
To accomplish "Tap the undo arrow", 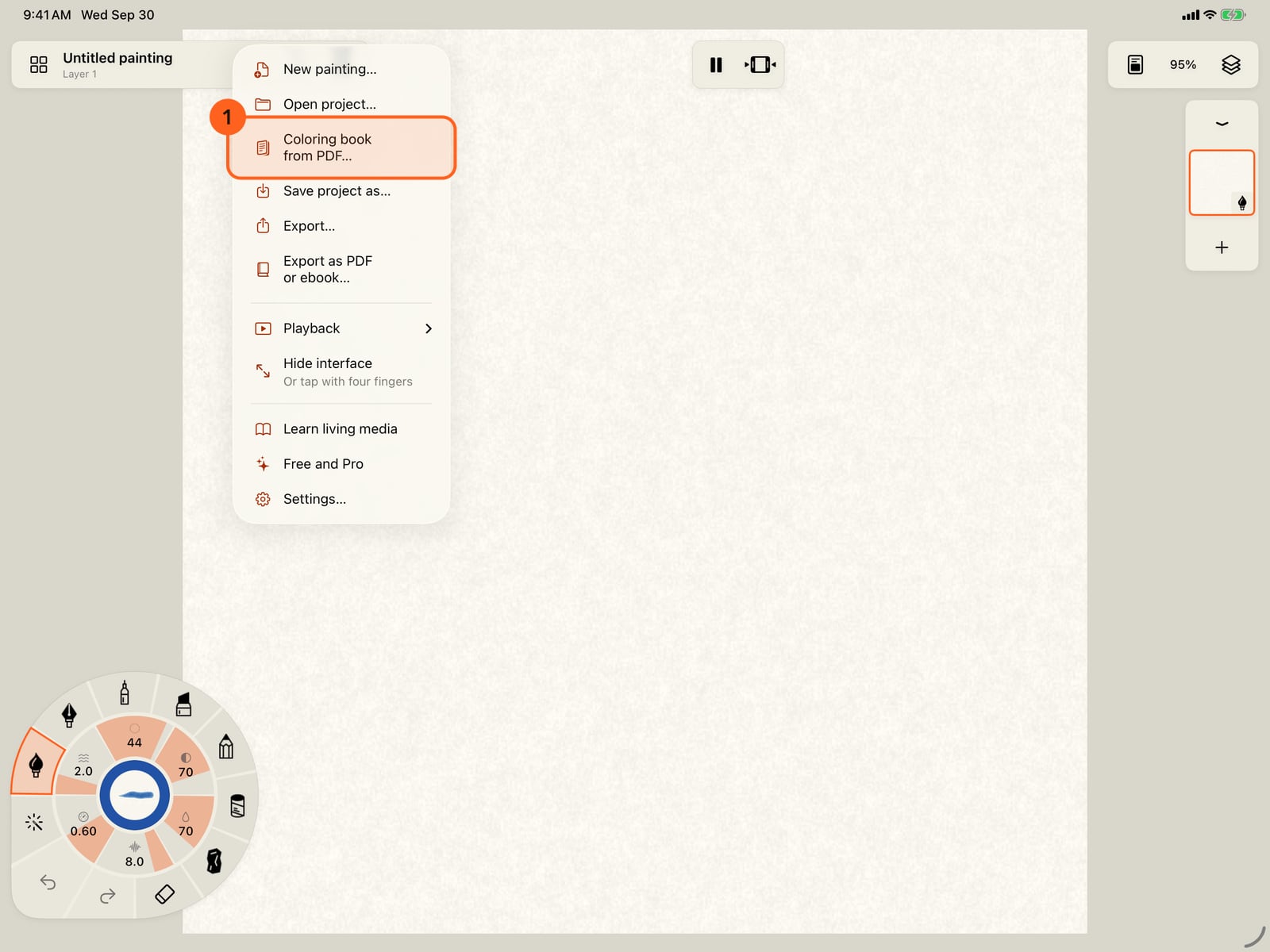I will pos(48,882).
